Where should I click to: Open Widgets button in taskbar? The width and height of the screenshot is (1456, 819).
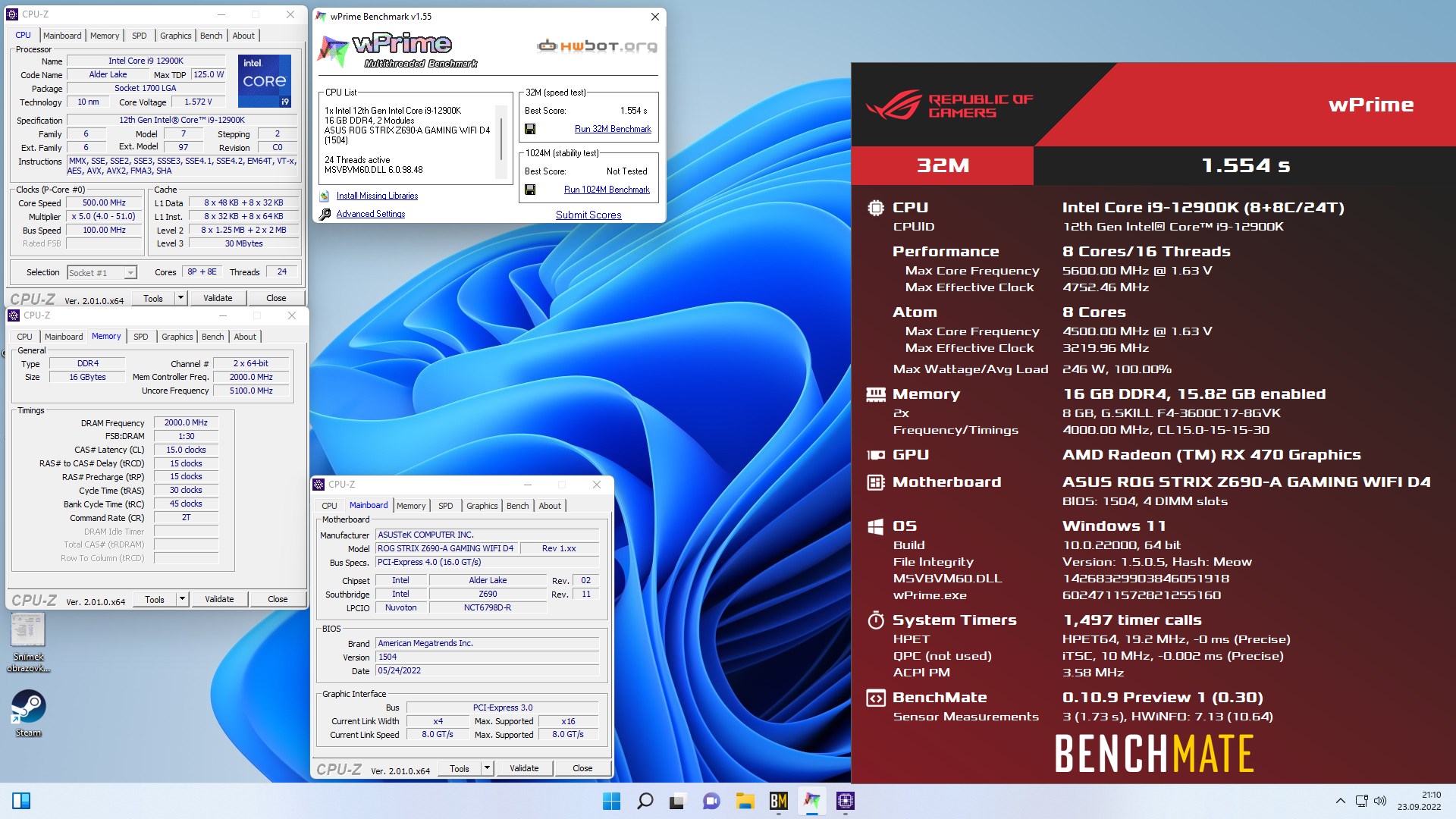[21, 801]
